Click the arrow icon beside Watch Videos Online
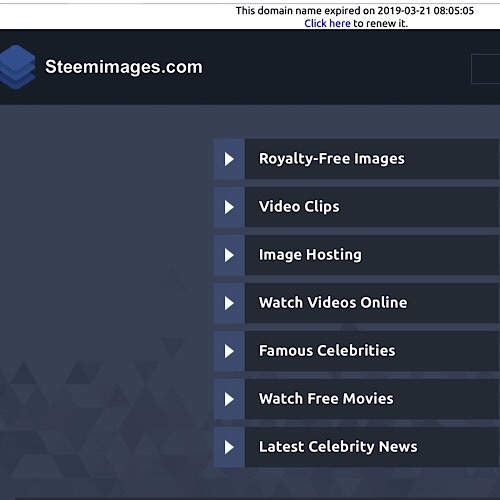 pos(229,303)
